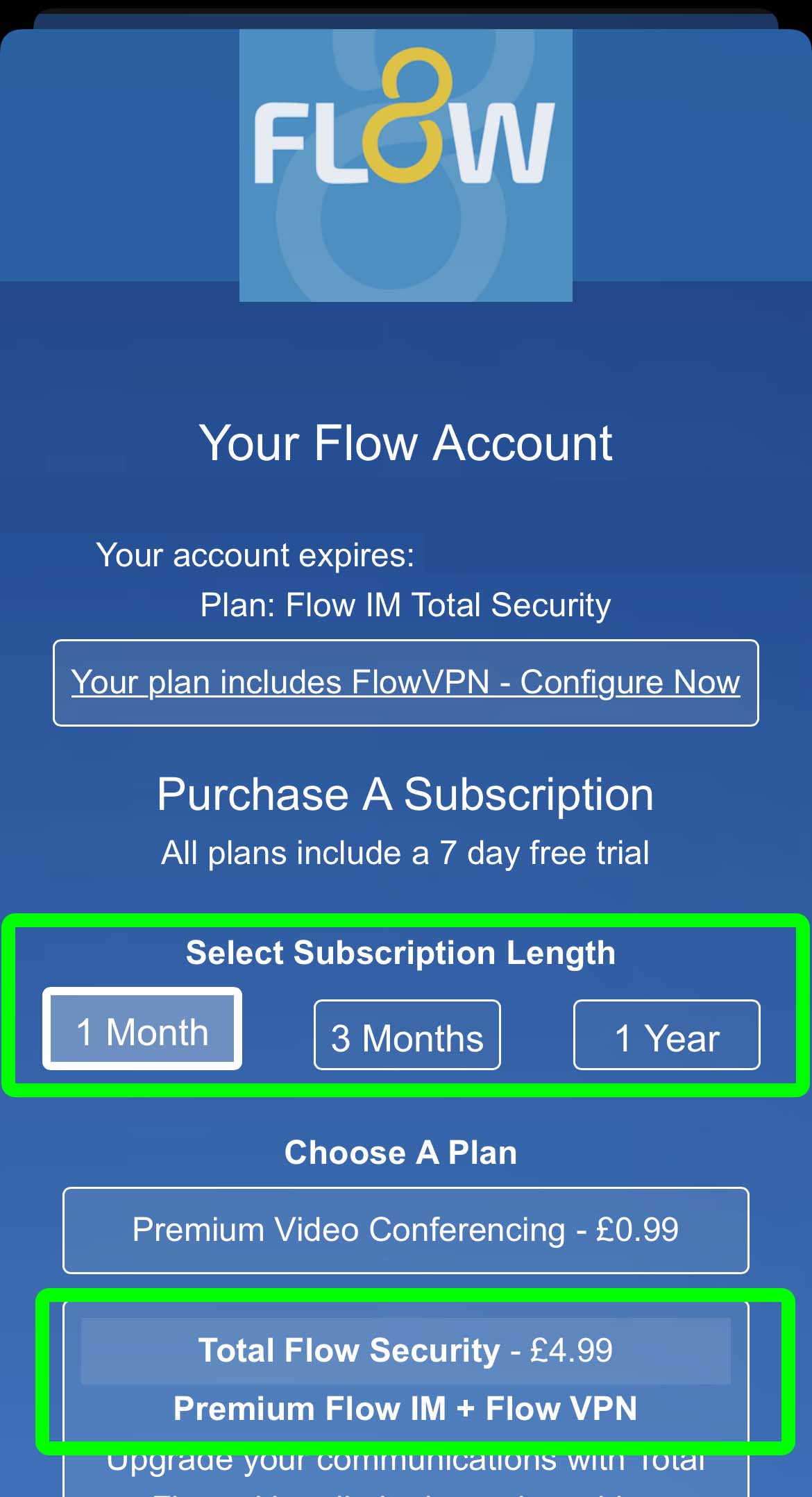Viewport: 812px width, 1497px height.
Task: Click the Choose A Plan heading
Action: [x=401, y=1152]
